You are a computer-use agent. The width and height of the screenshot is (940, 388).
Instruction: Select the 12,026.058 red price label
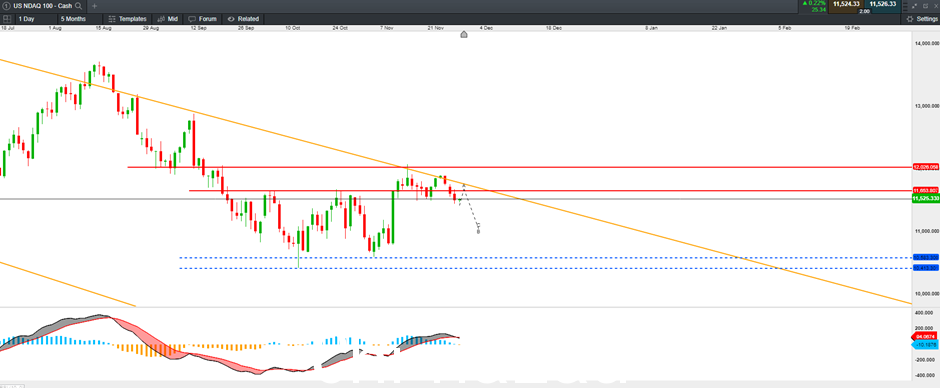pyautogui.click(x=925, y=167)
